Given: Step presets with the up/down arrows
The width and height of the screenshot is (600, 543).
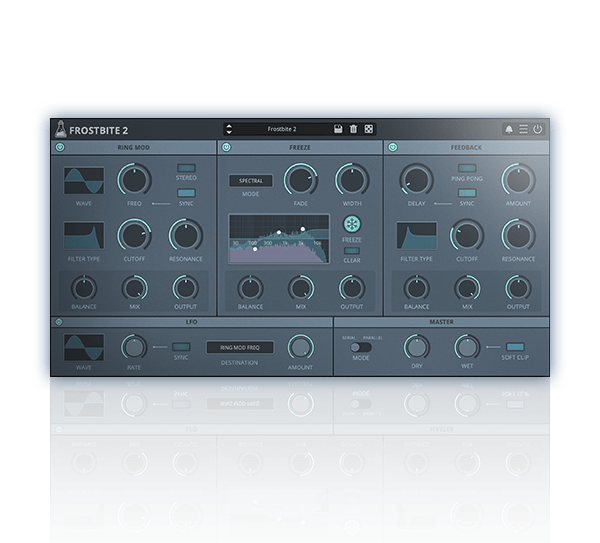Looking at the screenshot, I should [x=229, y=129].
